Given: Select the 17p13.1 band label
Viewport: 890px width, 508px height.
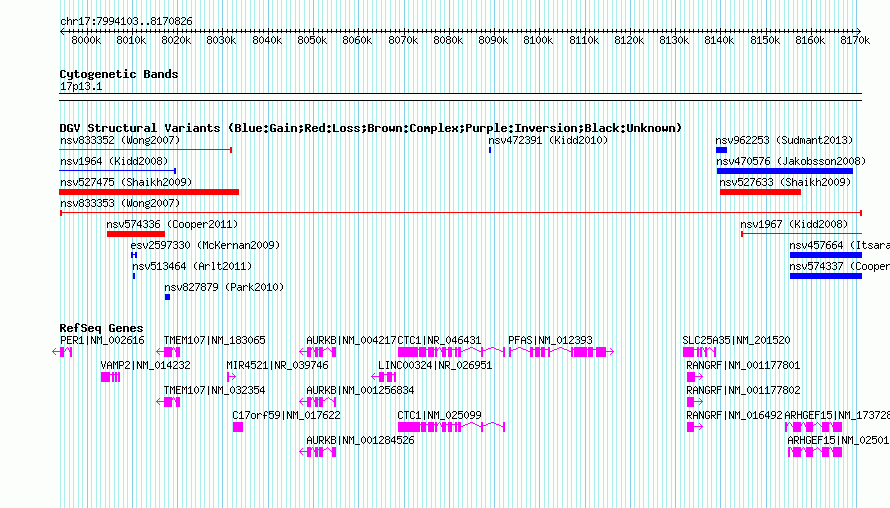Looking at the screenshot, I should (81, 86).
